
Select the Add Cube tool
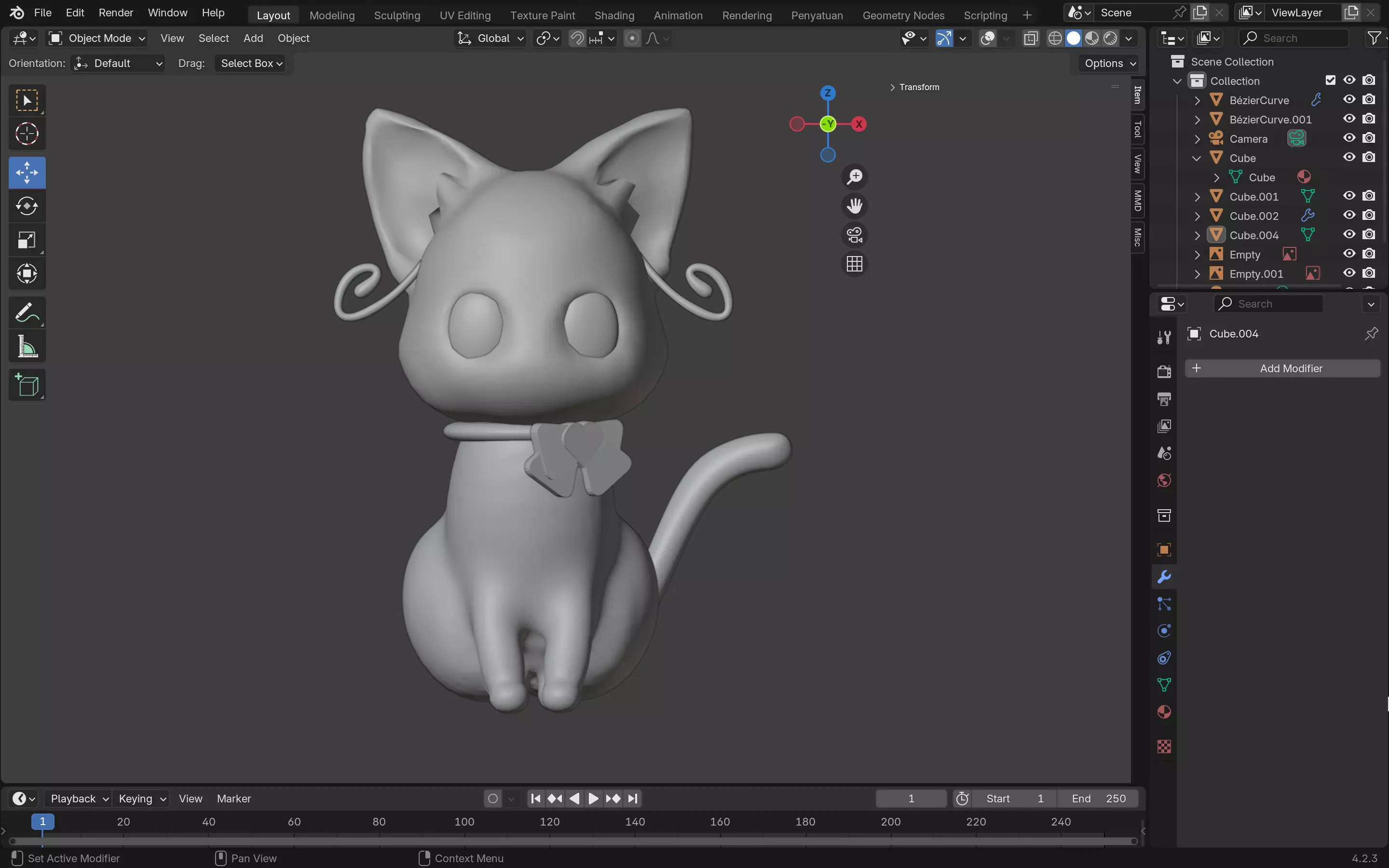(x=27, y=385)
